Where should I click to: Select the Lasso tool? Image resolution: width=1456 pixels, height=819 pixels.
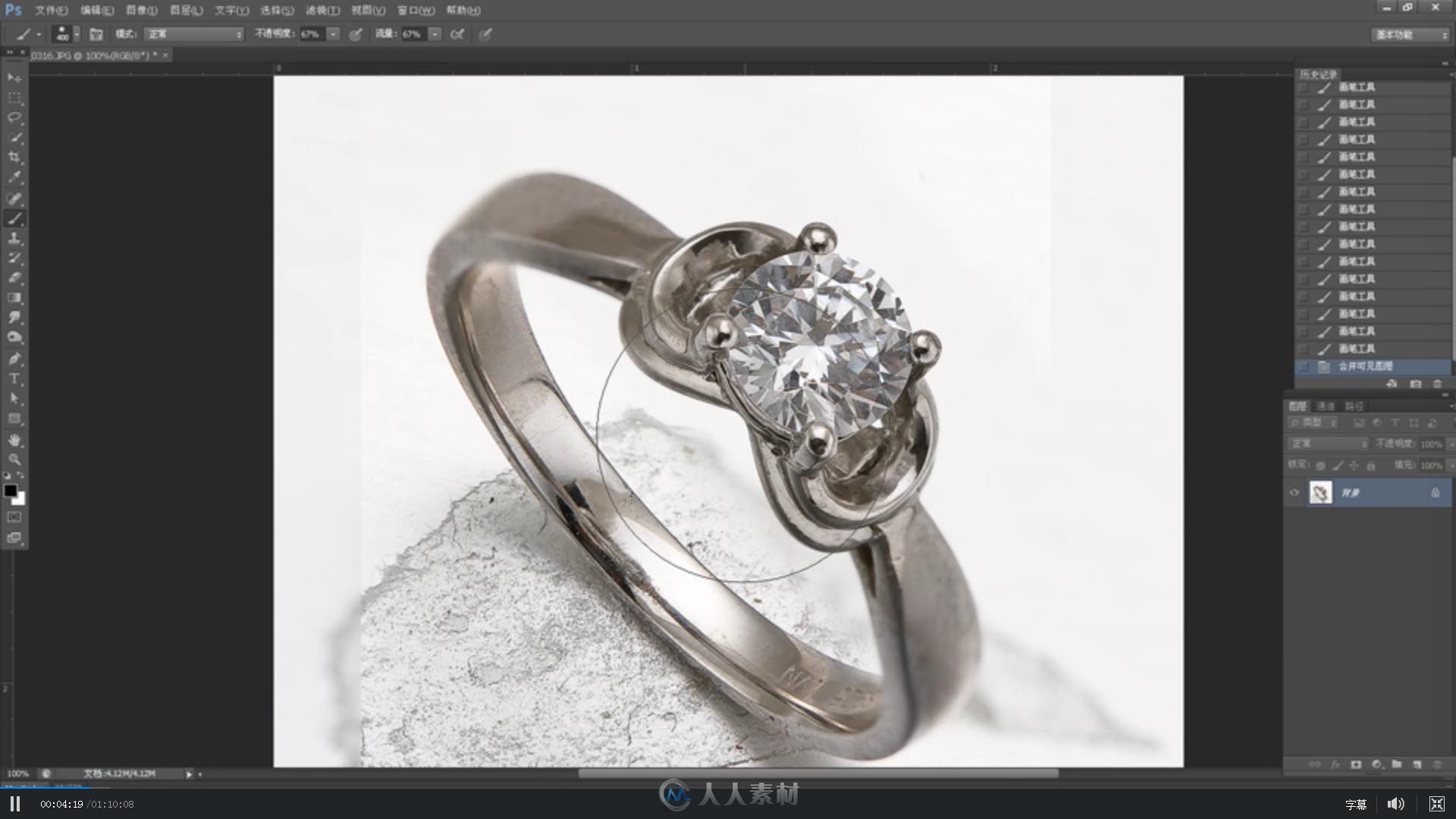pos(14,118)
